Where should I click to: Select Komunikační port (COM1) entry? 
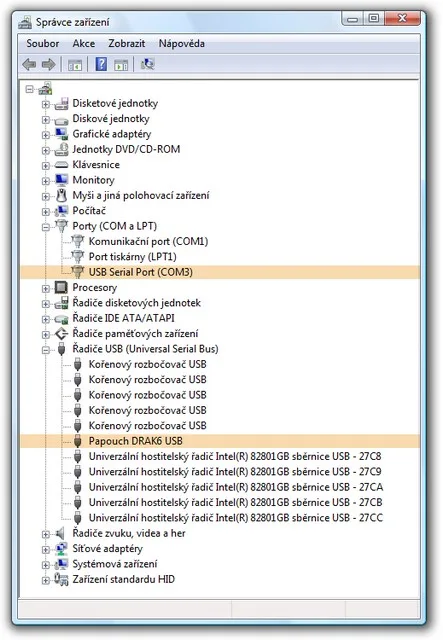[x=148, y=241]
